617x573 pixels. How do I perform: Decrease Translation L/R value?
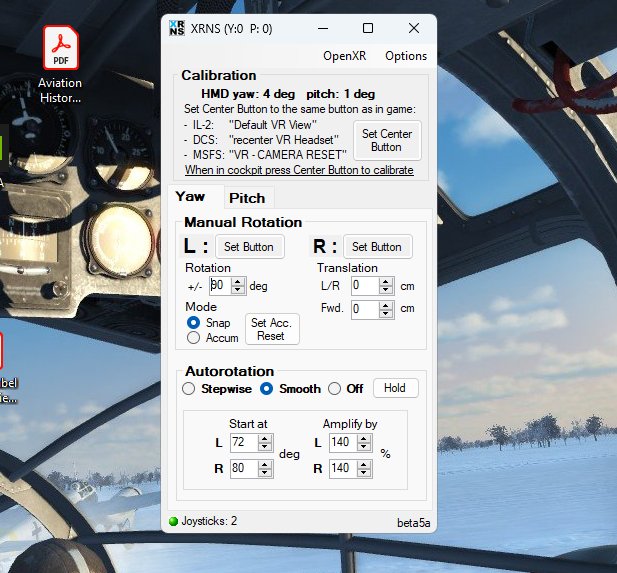click(x=386, y=290)
